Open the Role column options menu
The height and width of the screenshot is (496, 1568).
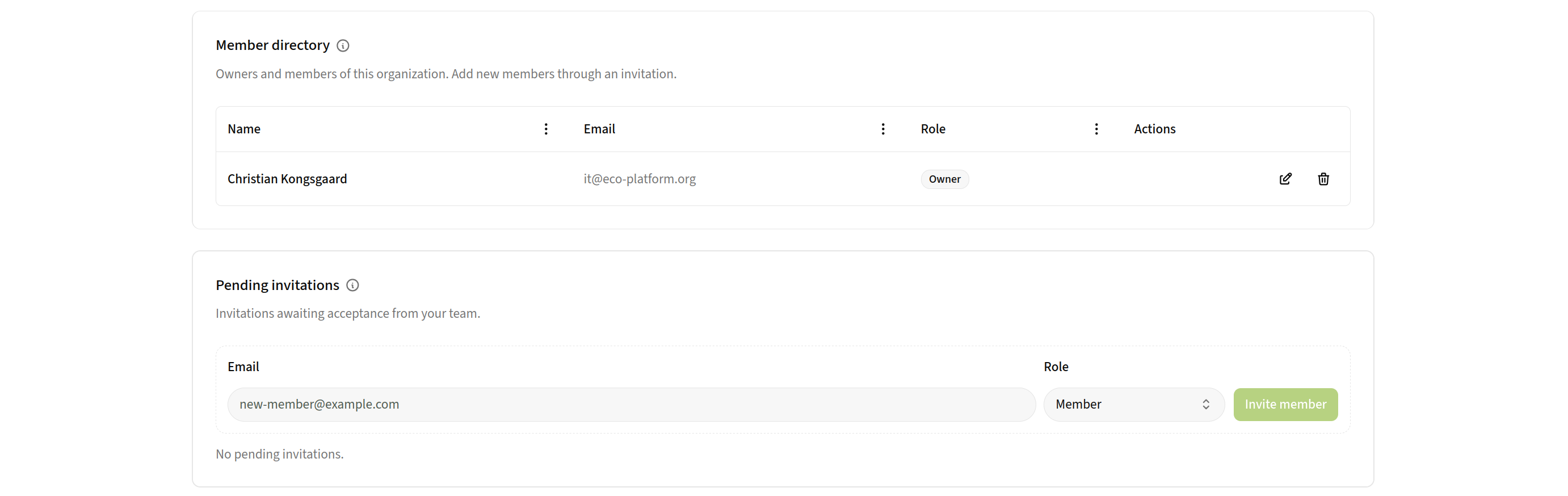coord(1096,129)
